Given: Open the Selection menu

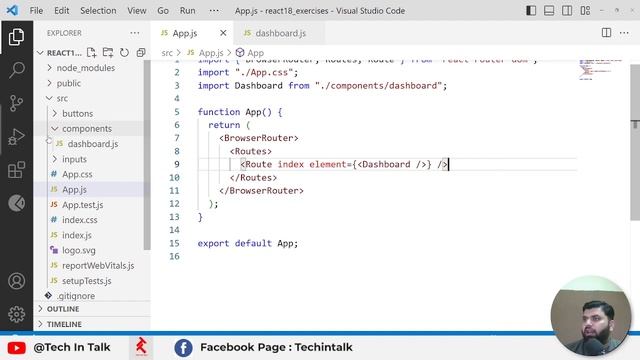Looking at the screenshot, I should point(98,11).
